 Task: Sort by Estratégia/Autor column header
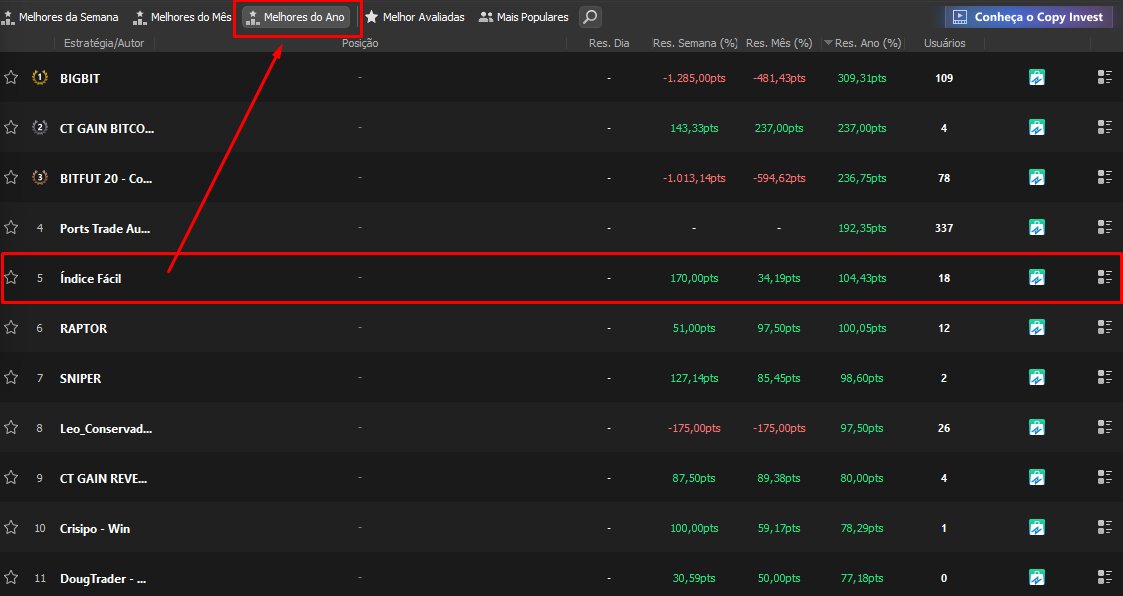pyautogui.click(x=104, y=43)
